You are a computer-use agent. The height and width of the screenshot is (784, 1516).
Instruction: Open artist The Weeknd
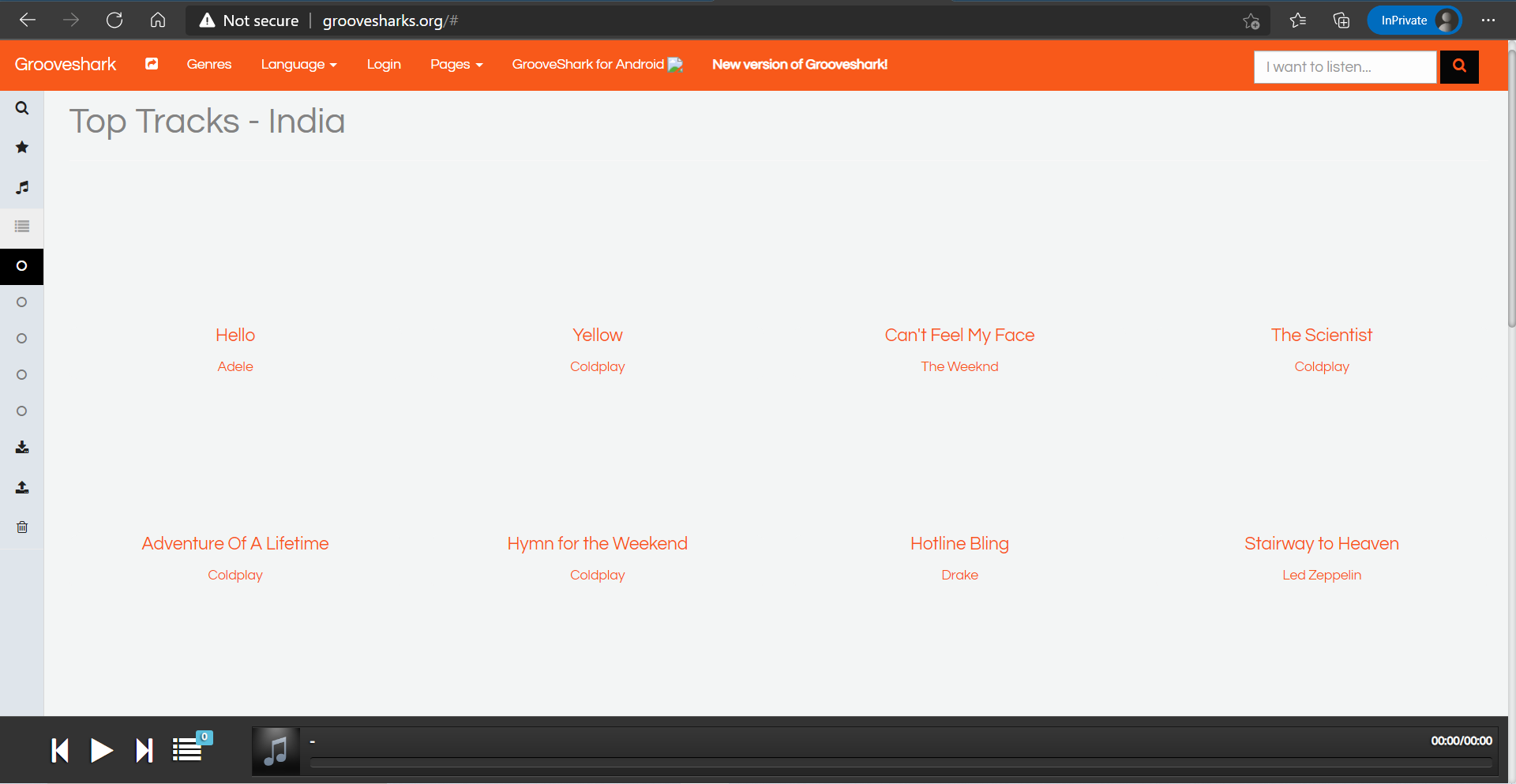(959, 366)
